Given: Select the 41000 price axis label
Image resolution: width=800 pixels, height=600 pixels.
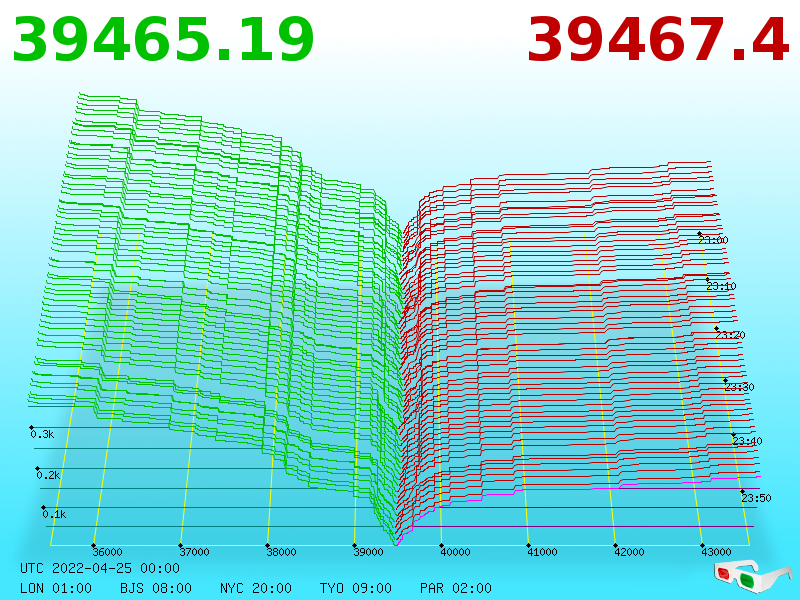Looking at the screenshot, I should (542, 552).
